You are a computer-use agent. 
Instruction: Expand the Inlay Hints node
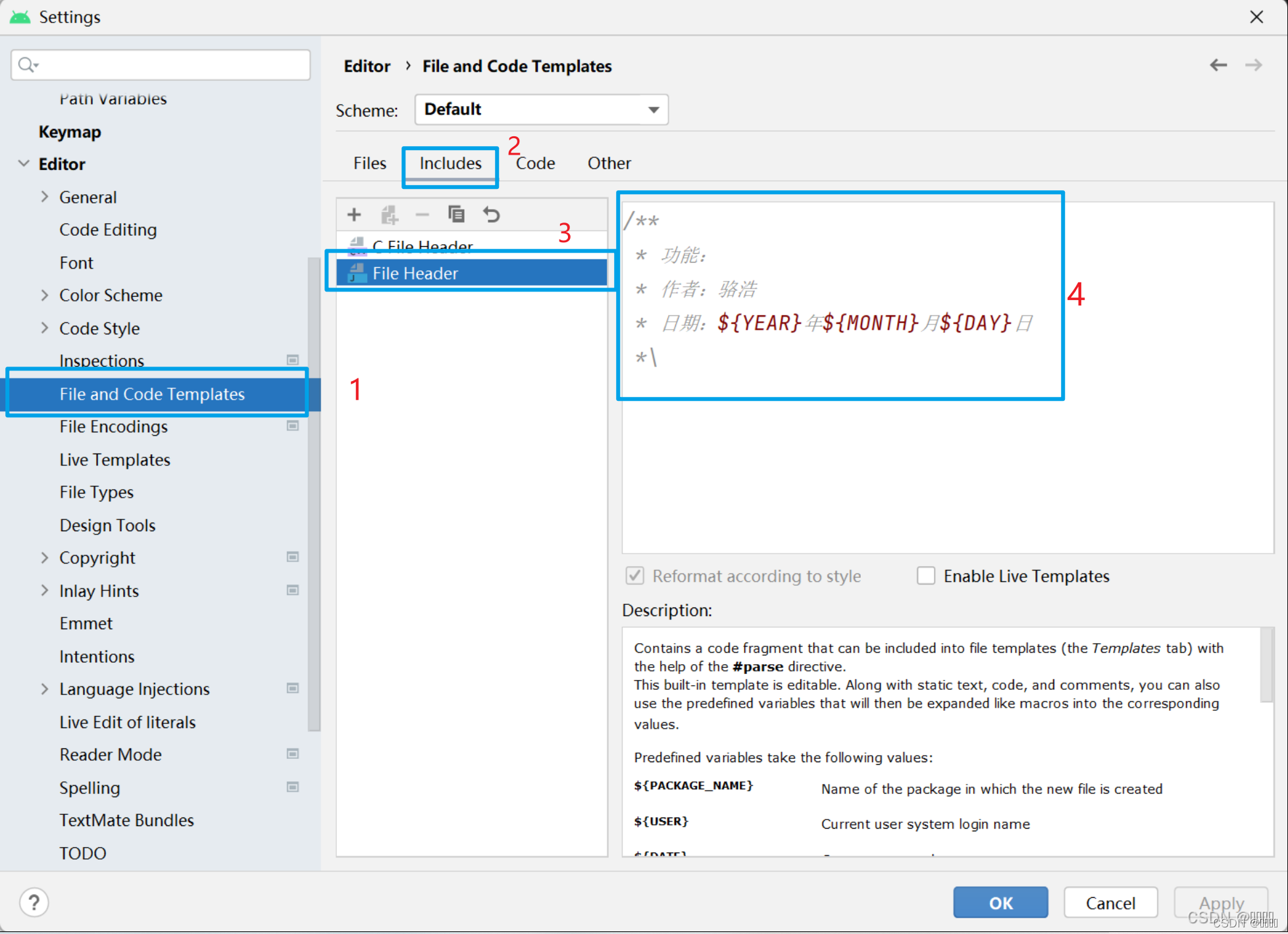(45, 590)
